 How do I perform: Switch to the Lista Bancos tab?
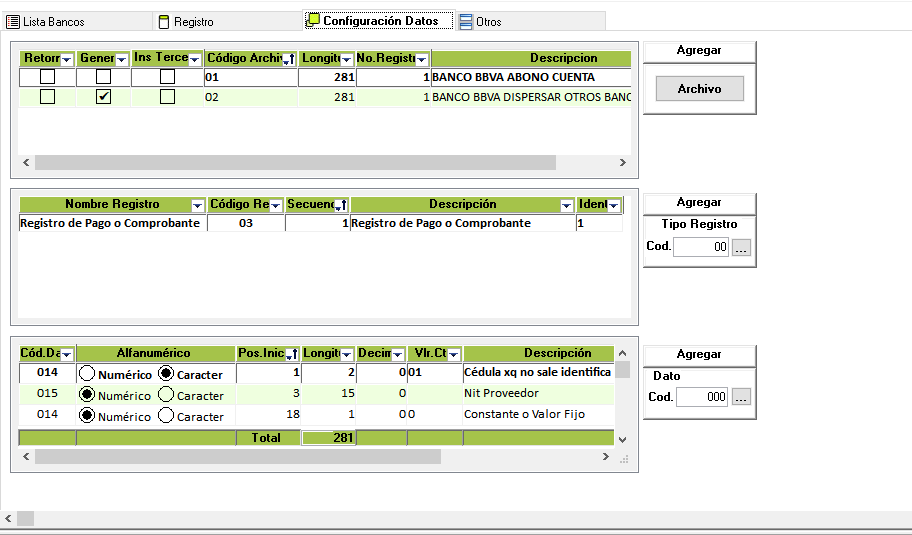[46, 21]
